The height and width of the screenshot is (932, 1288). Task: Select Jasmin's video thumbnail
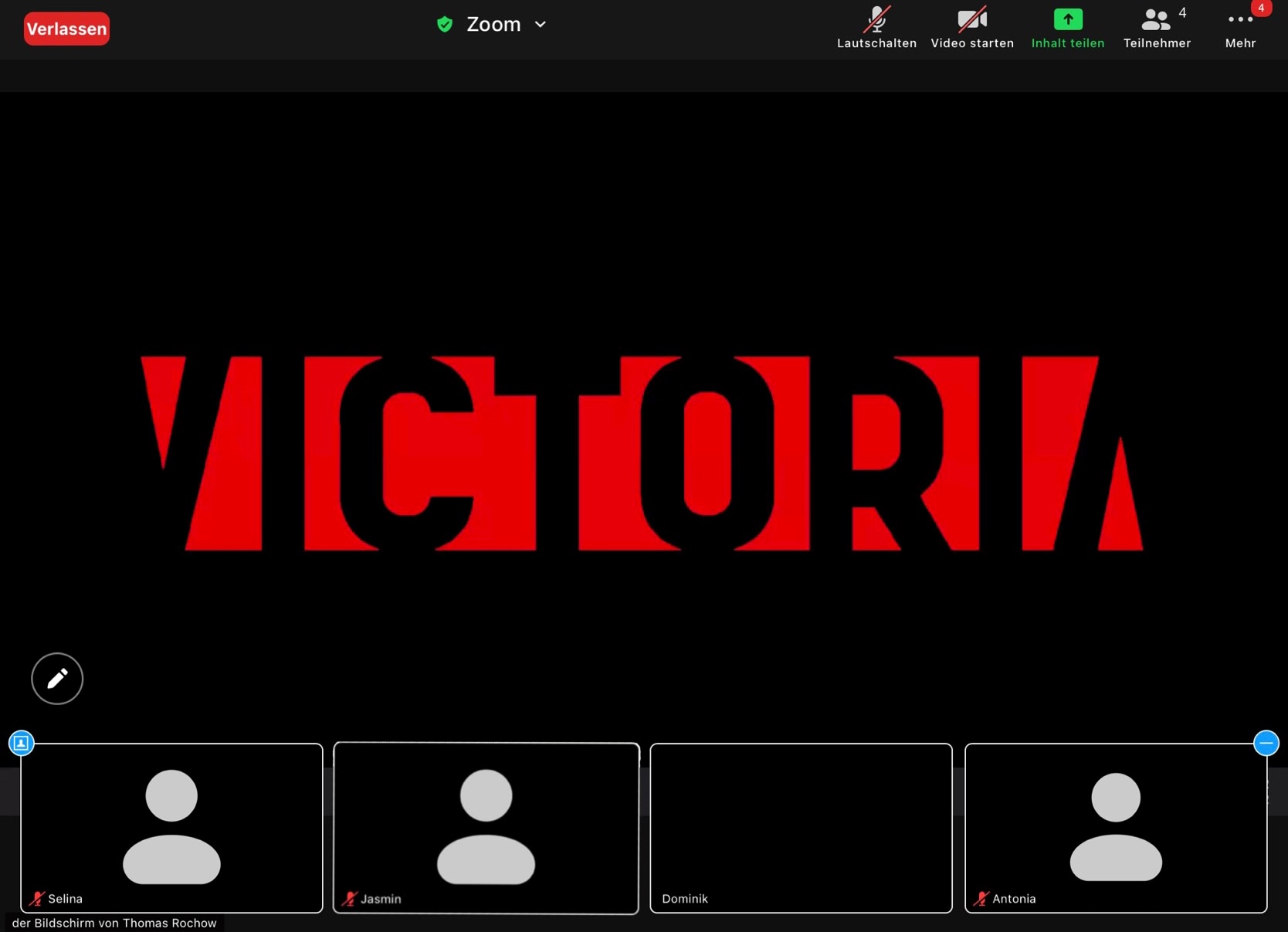point(486,828)
